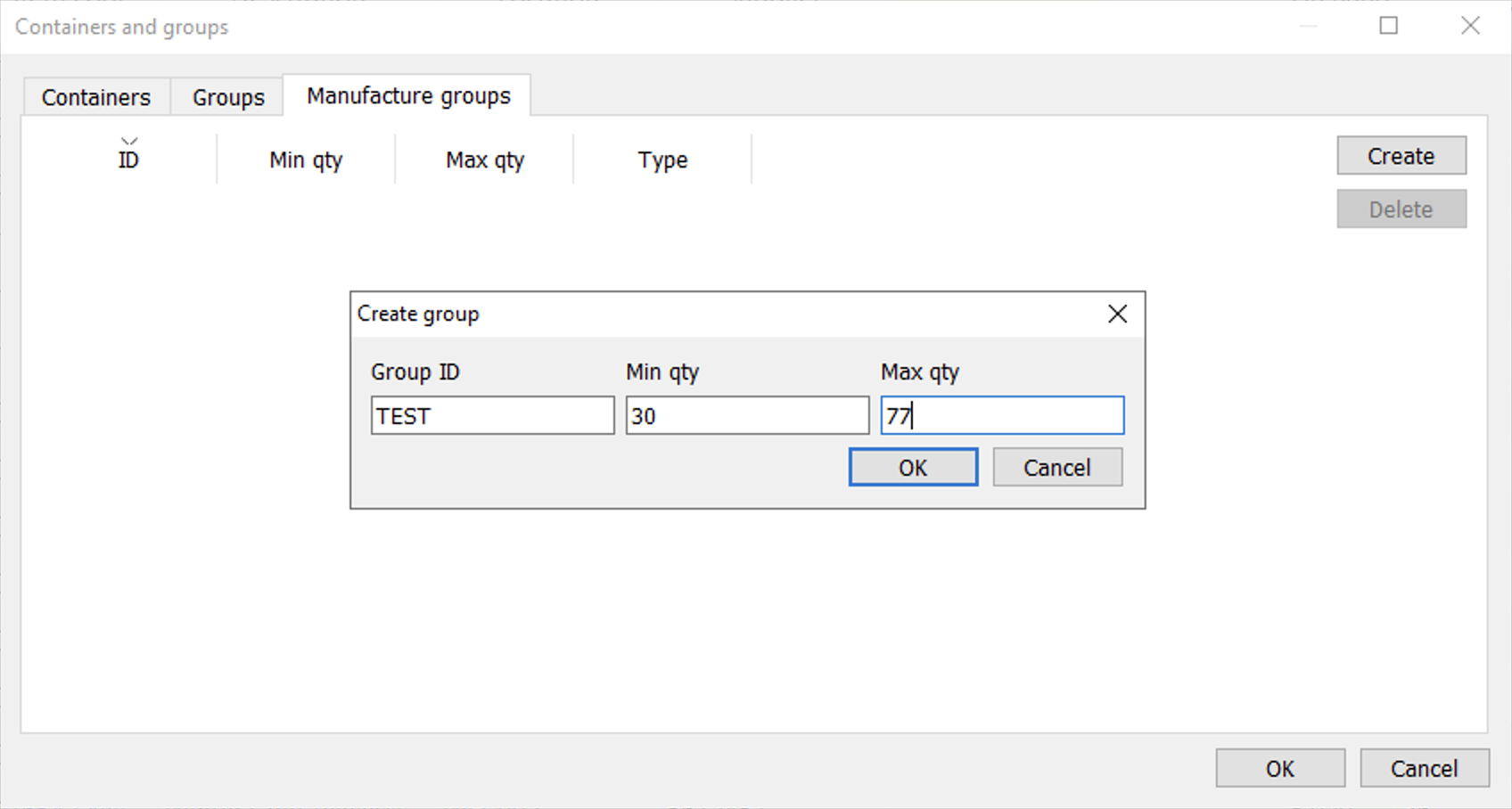Click the greyed-out Delete button
The width and height of the screenshot is (1512, 809).
tap(1401, 209)
